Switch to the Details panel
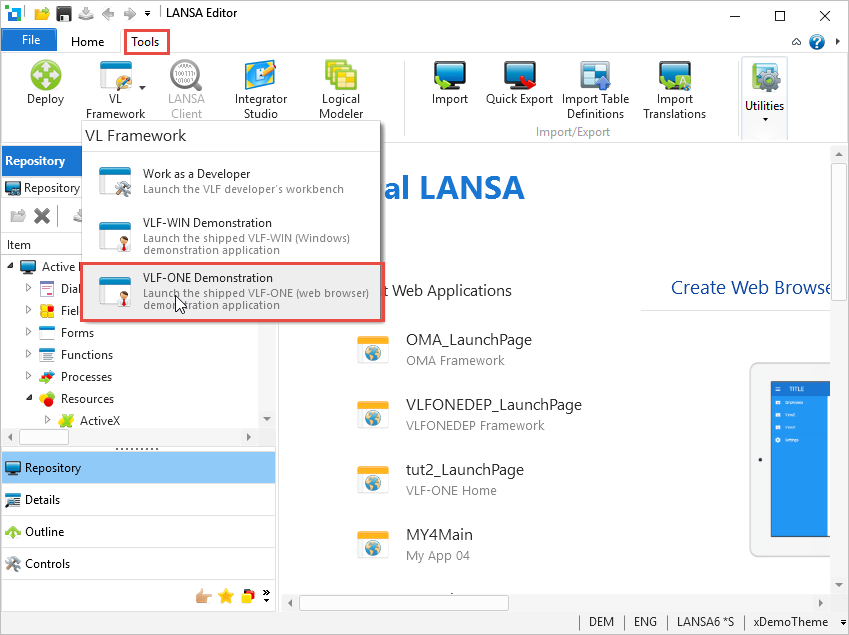Screen dimensions: 849x635 click(x=139, y=500)
